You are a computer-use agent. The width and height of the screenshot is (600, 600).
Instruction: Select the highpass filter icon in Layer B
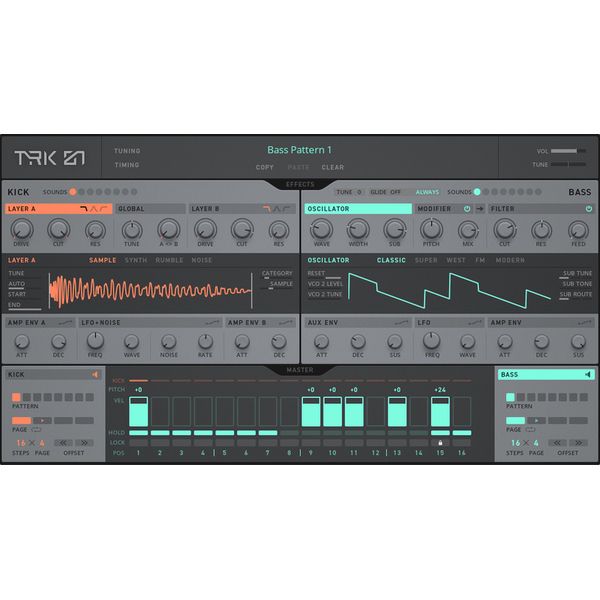(x=286, y=209)
